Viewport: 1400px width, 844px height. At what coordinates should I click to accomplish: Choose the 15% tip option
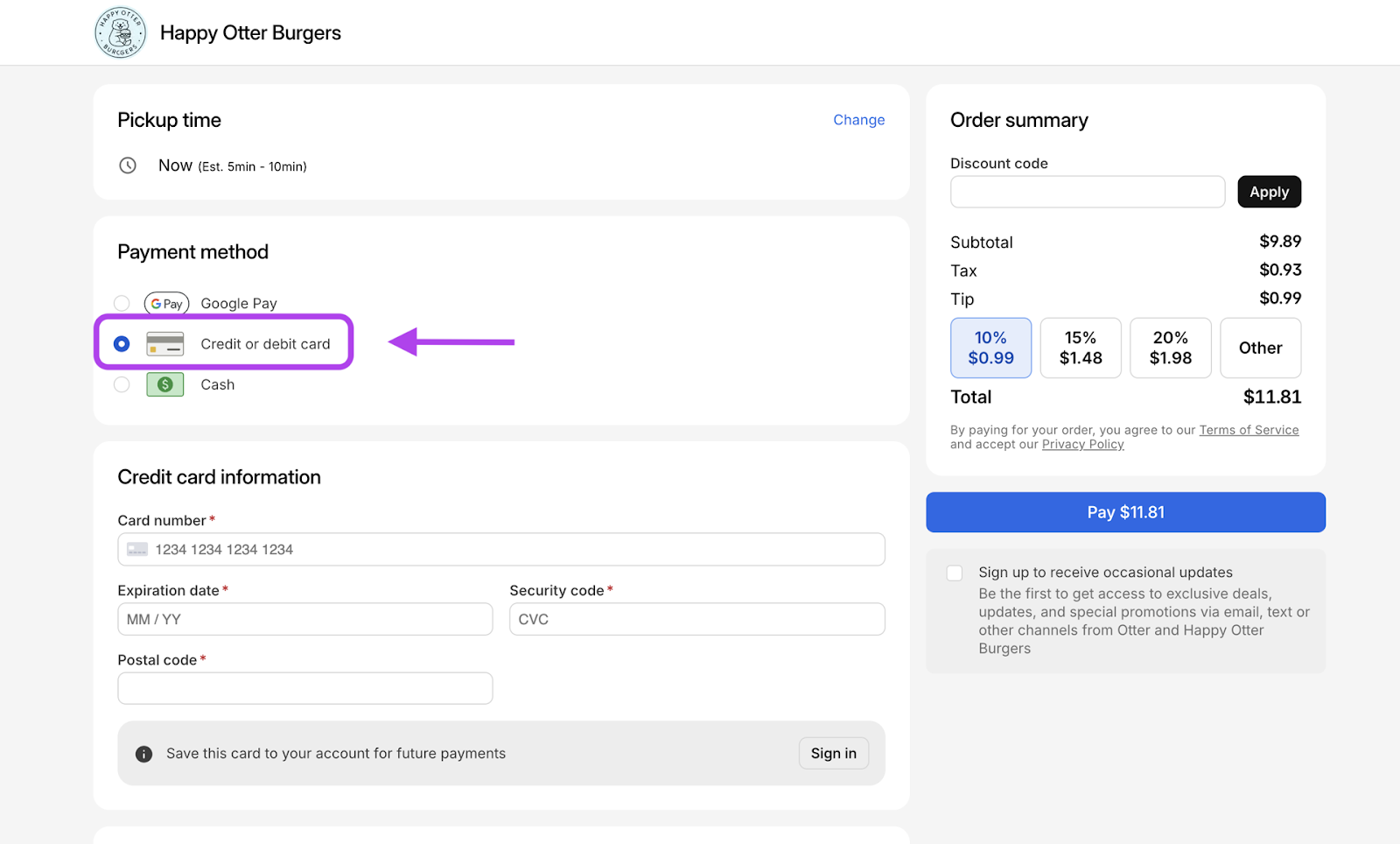(x=1080, y=348)
